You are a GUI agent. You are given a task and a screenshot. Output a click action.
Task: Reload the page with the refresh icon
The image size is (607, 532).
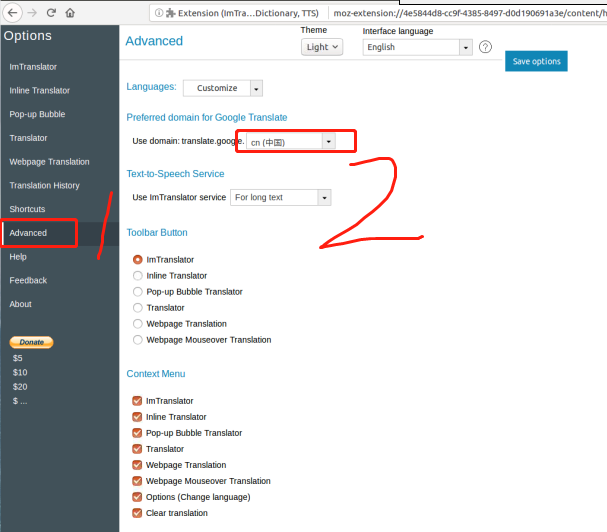(51, 13)
